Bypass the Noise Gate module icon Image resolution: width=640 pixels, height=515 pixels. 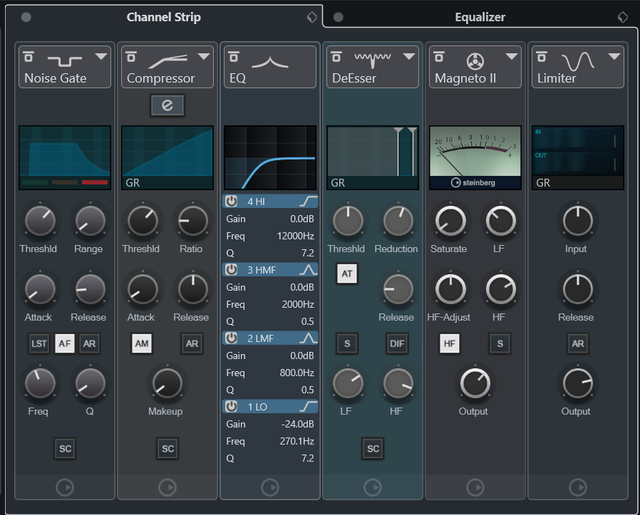tap(28, 56)
